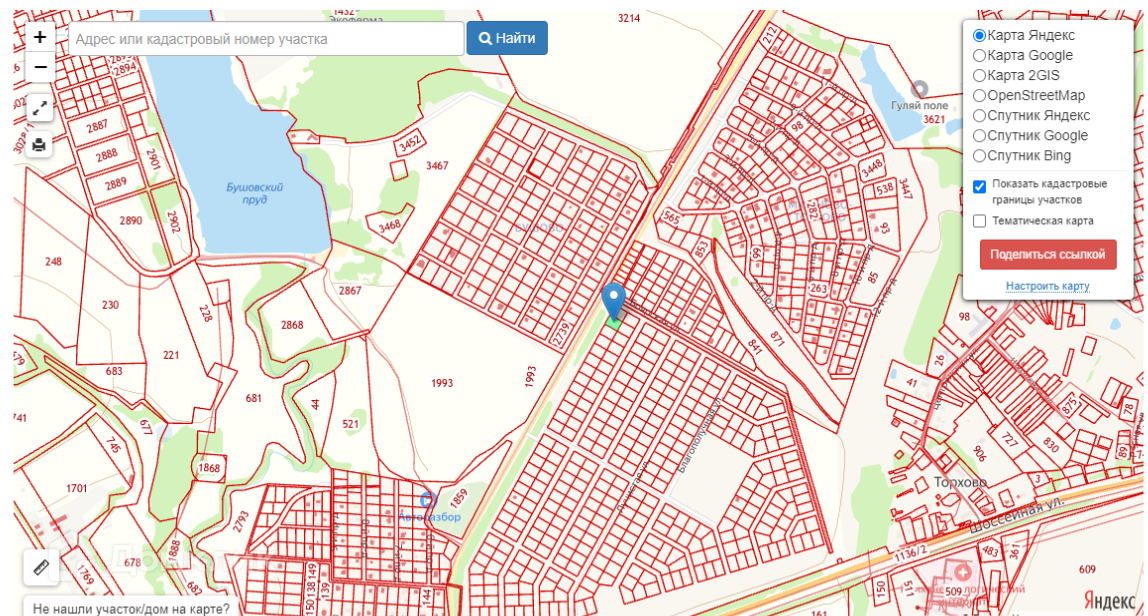1148x616 pixels.
Task: Click the Поделиться ссылкой button
Action: [x=1048, y=255]
